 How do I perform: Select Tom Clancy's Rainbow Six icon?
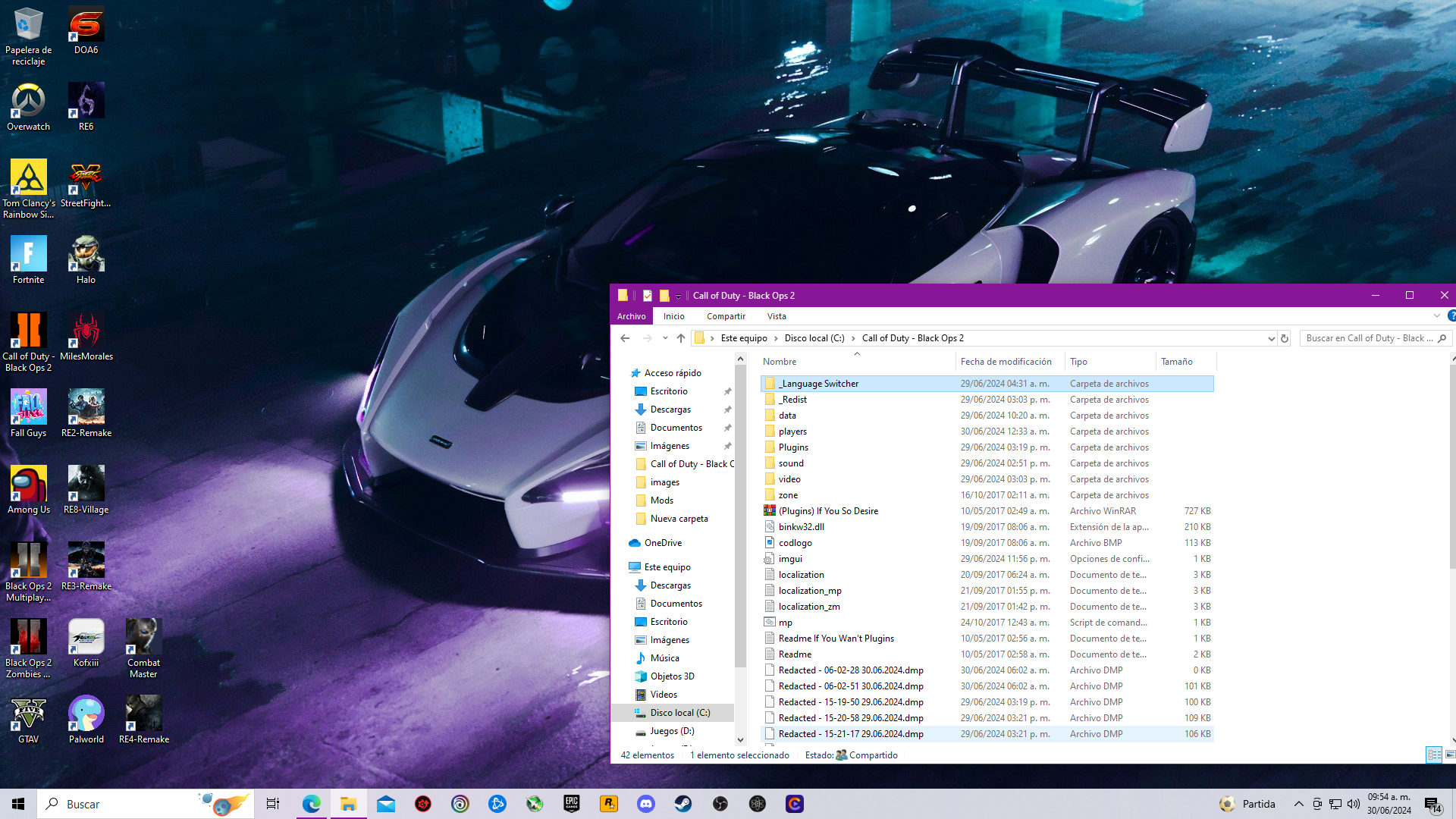[28, 189]
